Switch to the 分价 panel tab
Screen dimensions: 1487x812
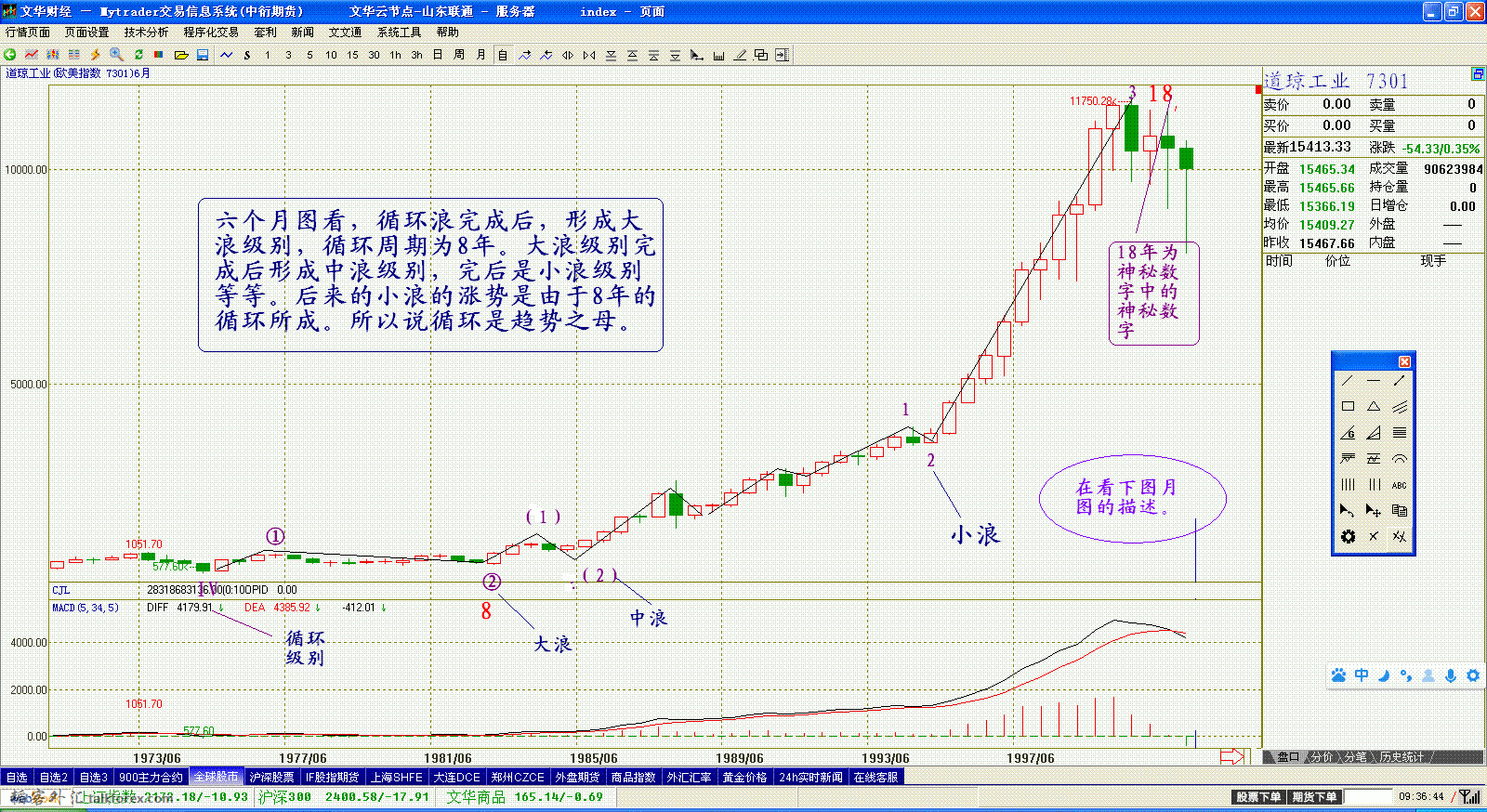pyautogui.click(x=1322, y=757)
